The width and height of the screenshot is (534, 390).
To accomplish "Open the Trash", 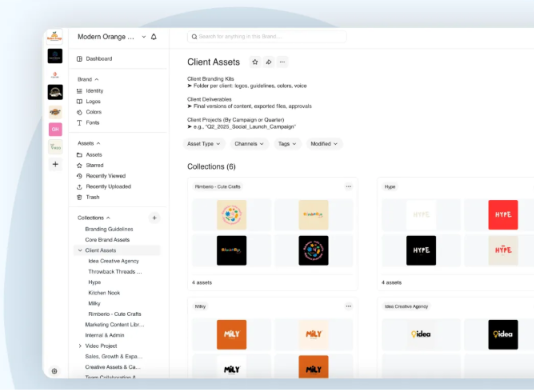I will tap(92, 197).
